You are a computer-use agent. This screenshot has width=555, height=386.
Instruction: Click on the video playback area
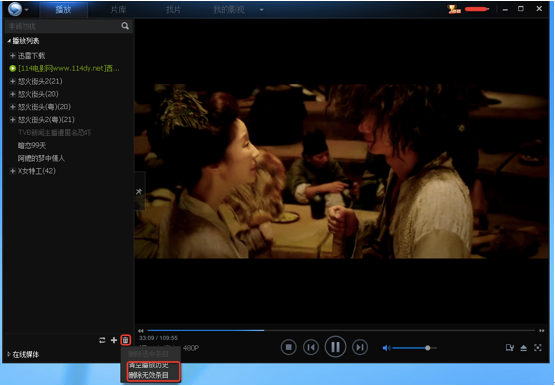coord(342,171)
